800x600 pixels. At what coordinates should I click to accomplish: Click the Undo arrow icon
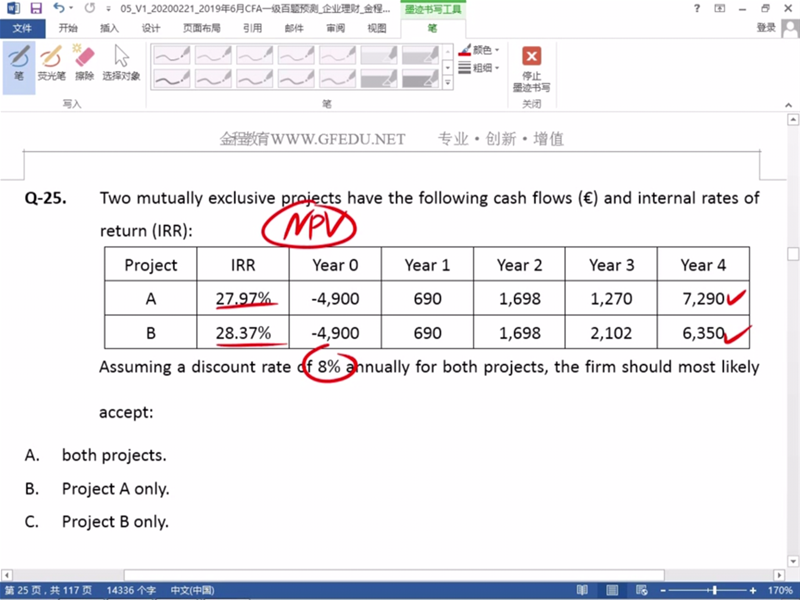point(58,8)
